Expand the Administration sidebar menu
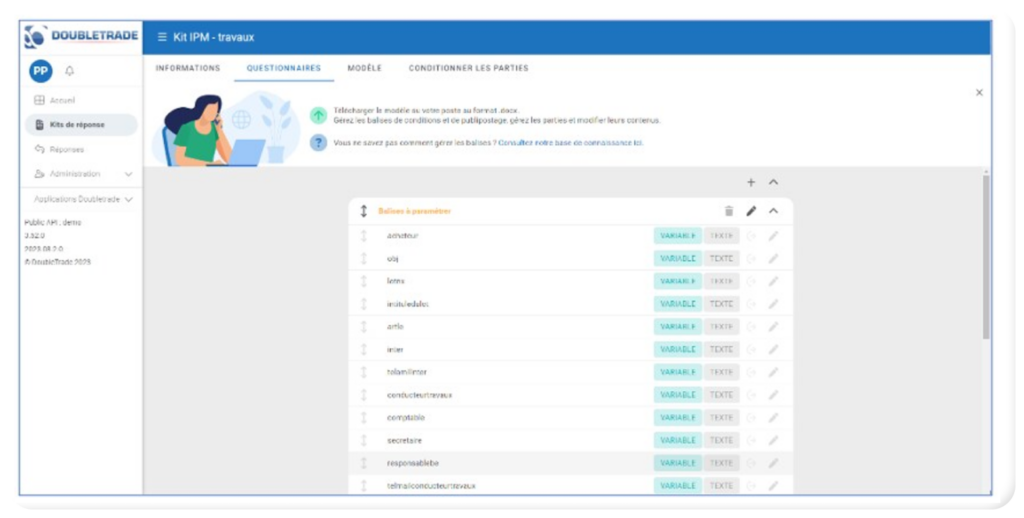Image resolution: width=1024 pixels, height=518 pixels. 128,174
